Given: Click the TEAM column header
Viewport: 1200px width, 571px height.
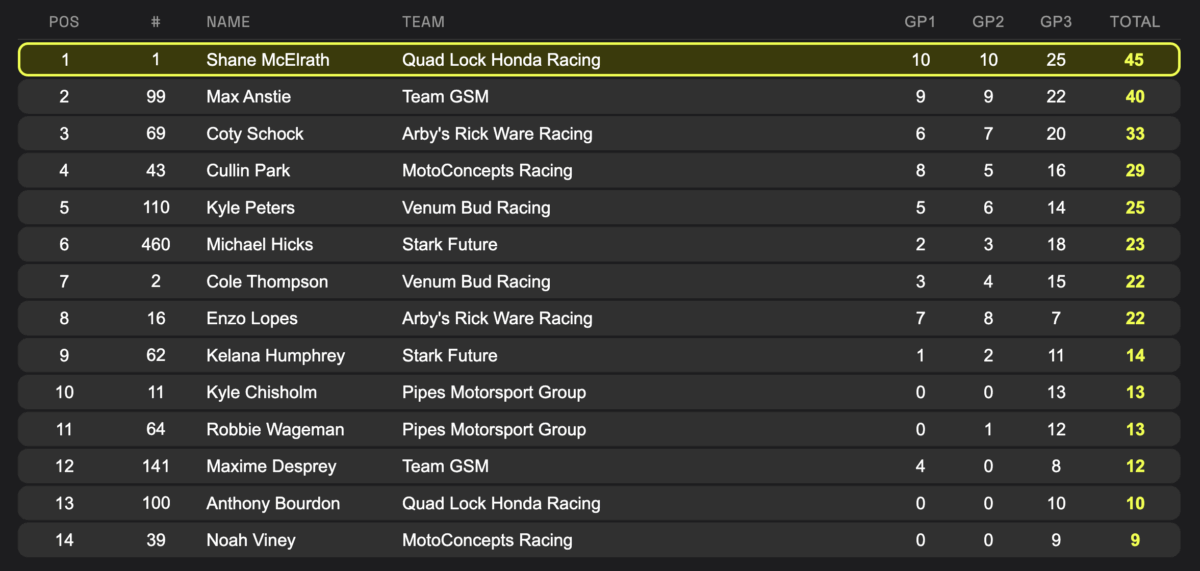Looking at the screenshot, I should click(423, 21).
